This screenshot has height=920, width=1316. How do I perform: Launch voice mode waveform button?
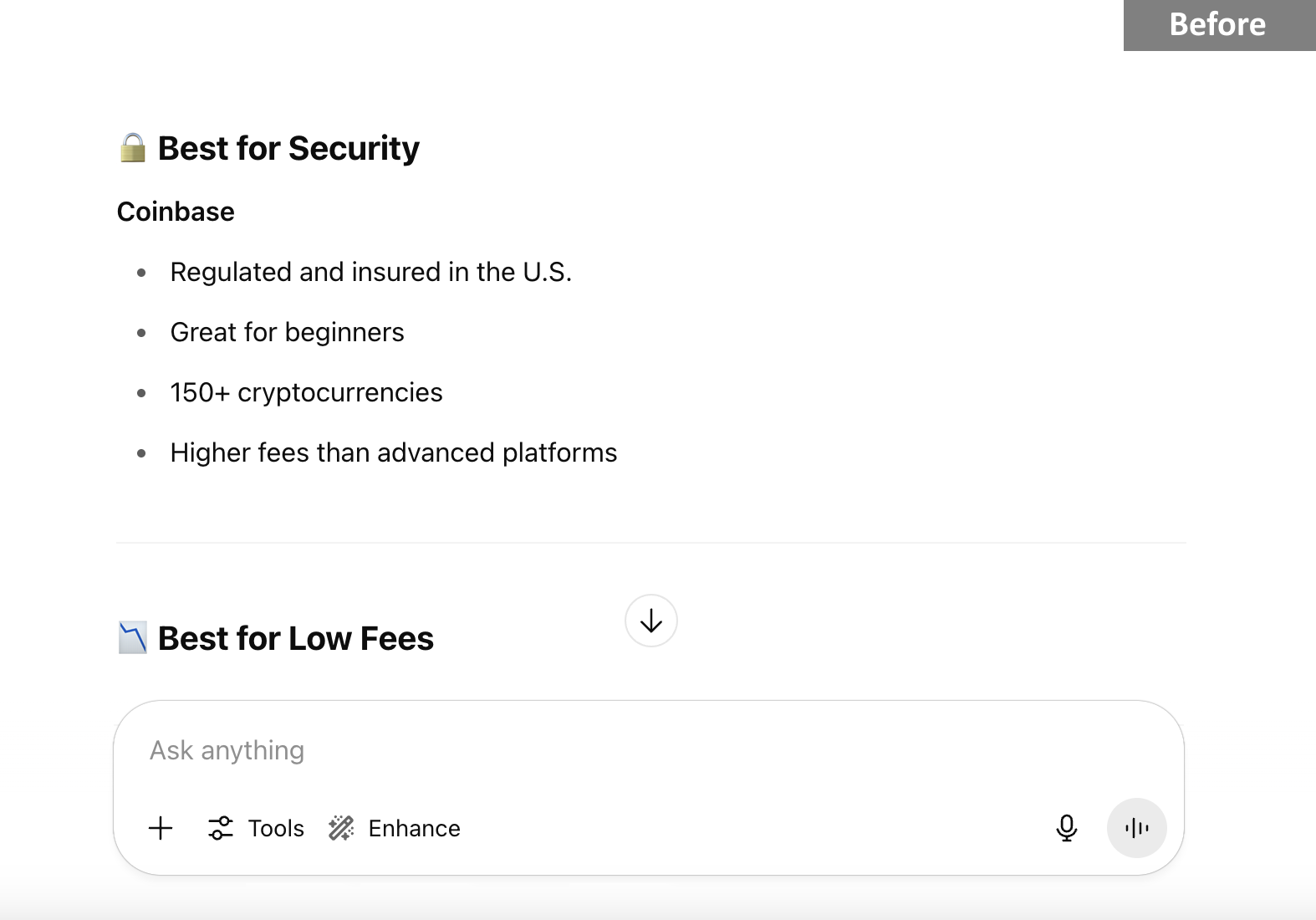tap(1136, 828)
